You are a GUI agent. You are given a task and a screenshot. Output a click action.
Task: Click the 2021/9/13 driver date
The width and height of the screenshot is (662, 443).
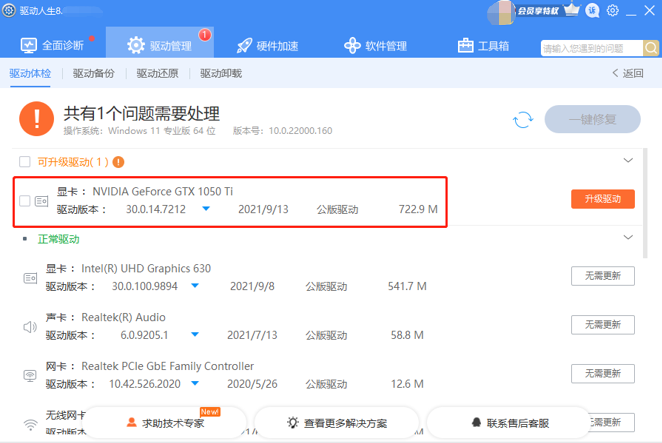coord(263,209)
